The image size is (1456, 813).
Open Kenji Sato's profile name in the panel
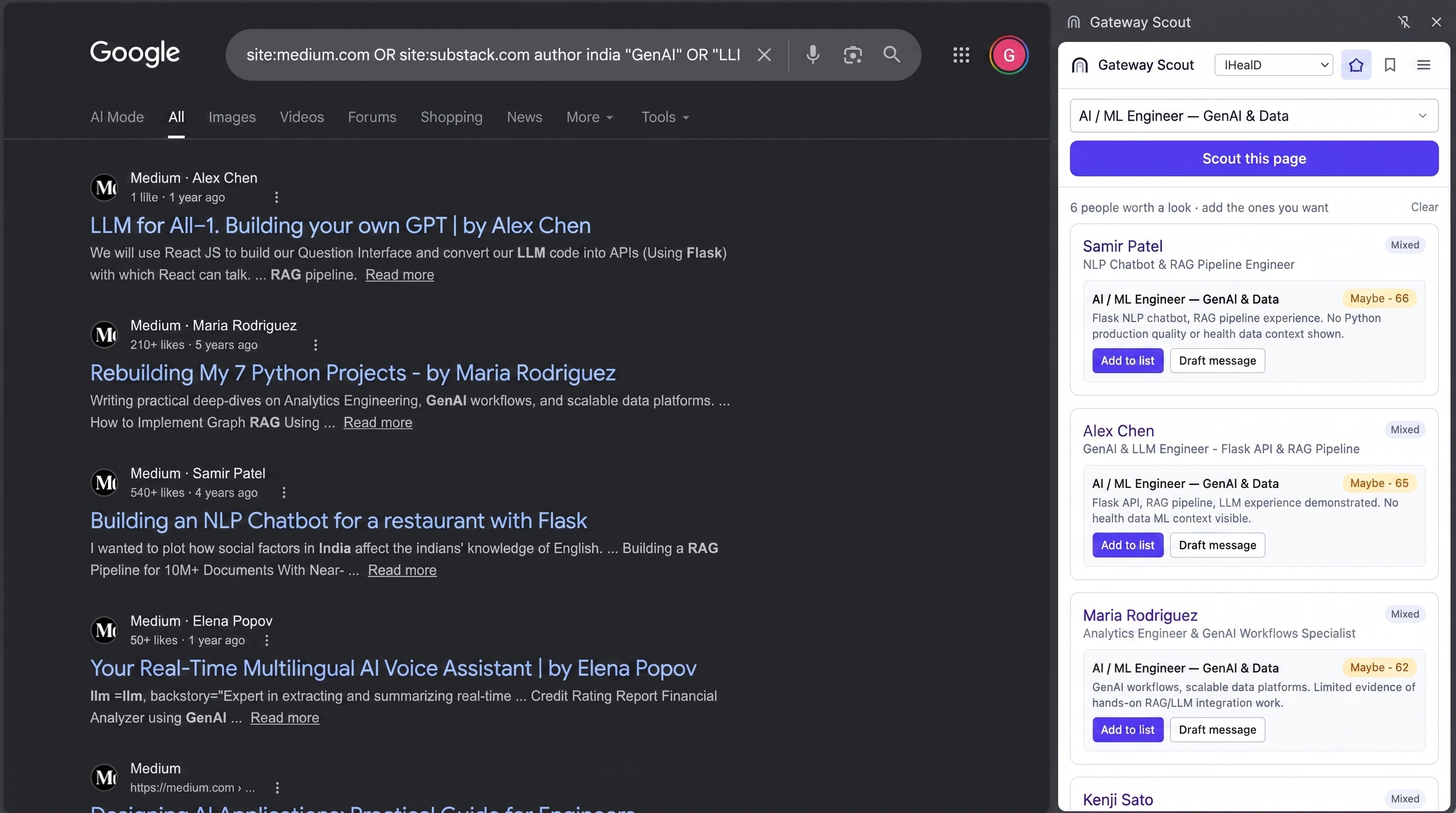(x=1117, y=800)
